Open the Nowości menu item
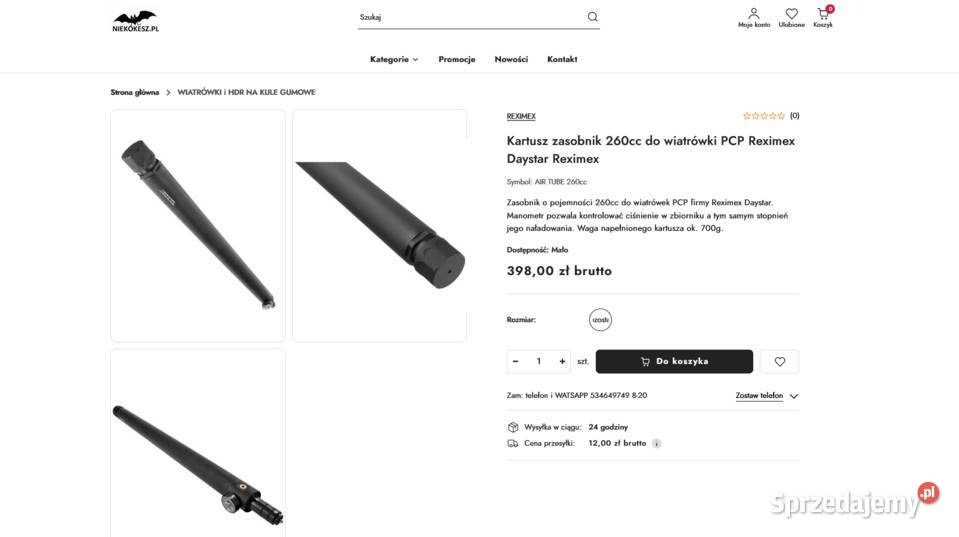Screen dimensions: 959x537 pyautogui.click(x=511, y=59)
